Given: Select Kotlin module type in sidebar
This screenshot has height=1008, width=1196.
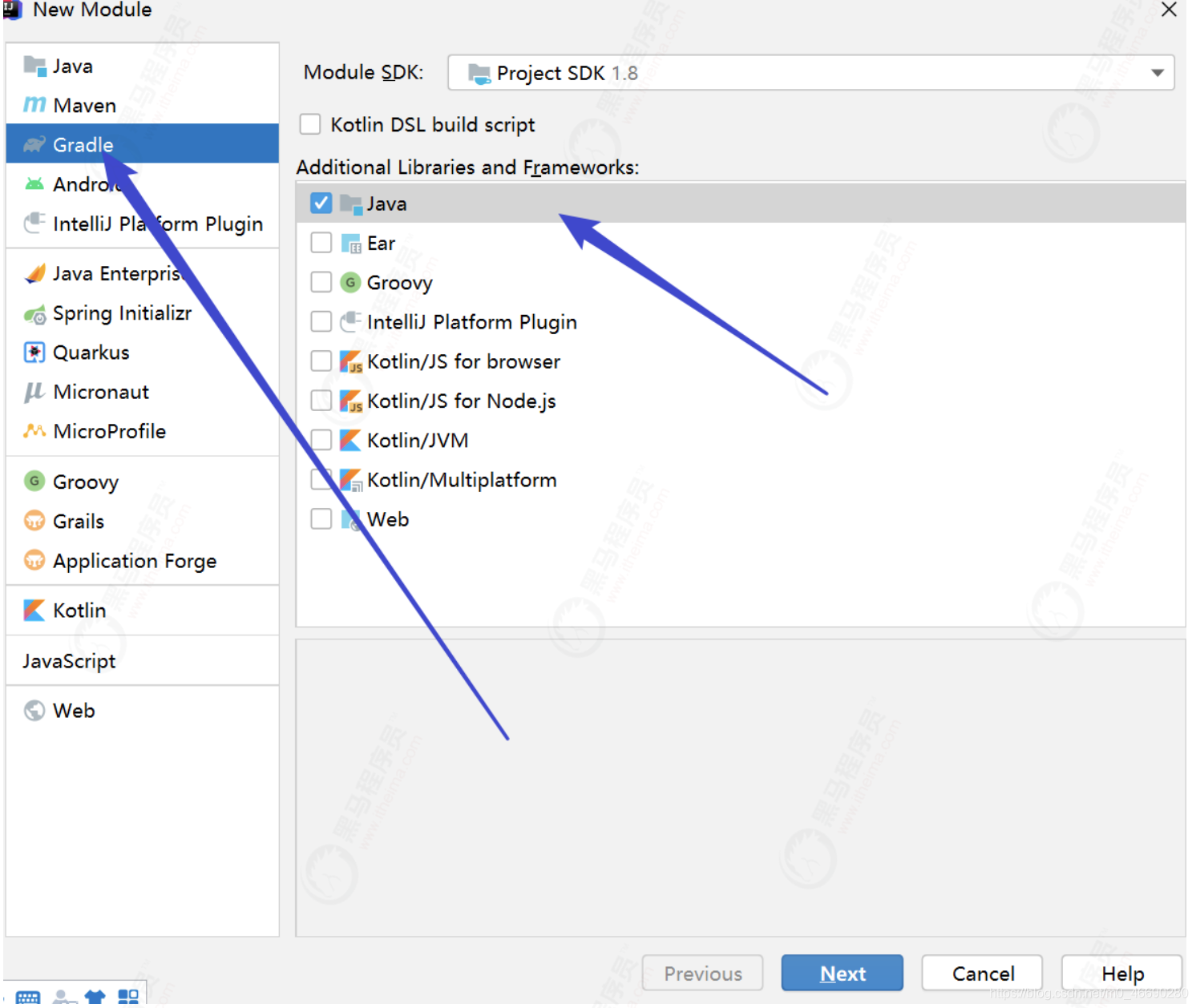Looking at the screenshot, I should coord(143,611).
